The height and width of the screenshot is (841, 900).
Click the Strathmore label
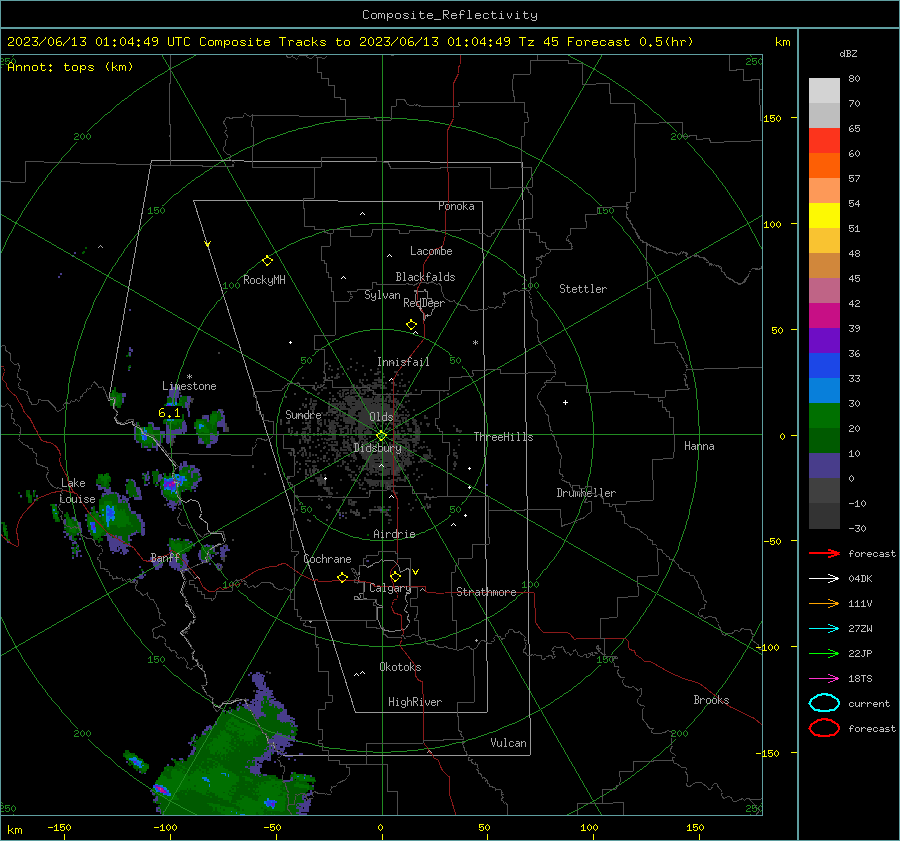click(x=486, y=592)
